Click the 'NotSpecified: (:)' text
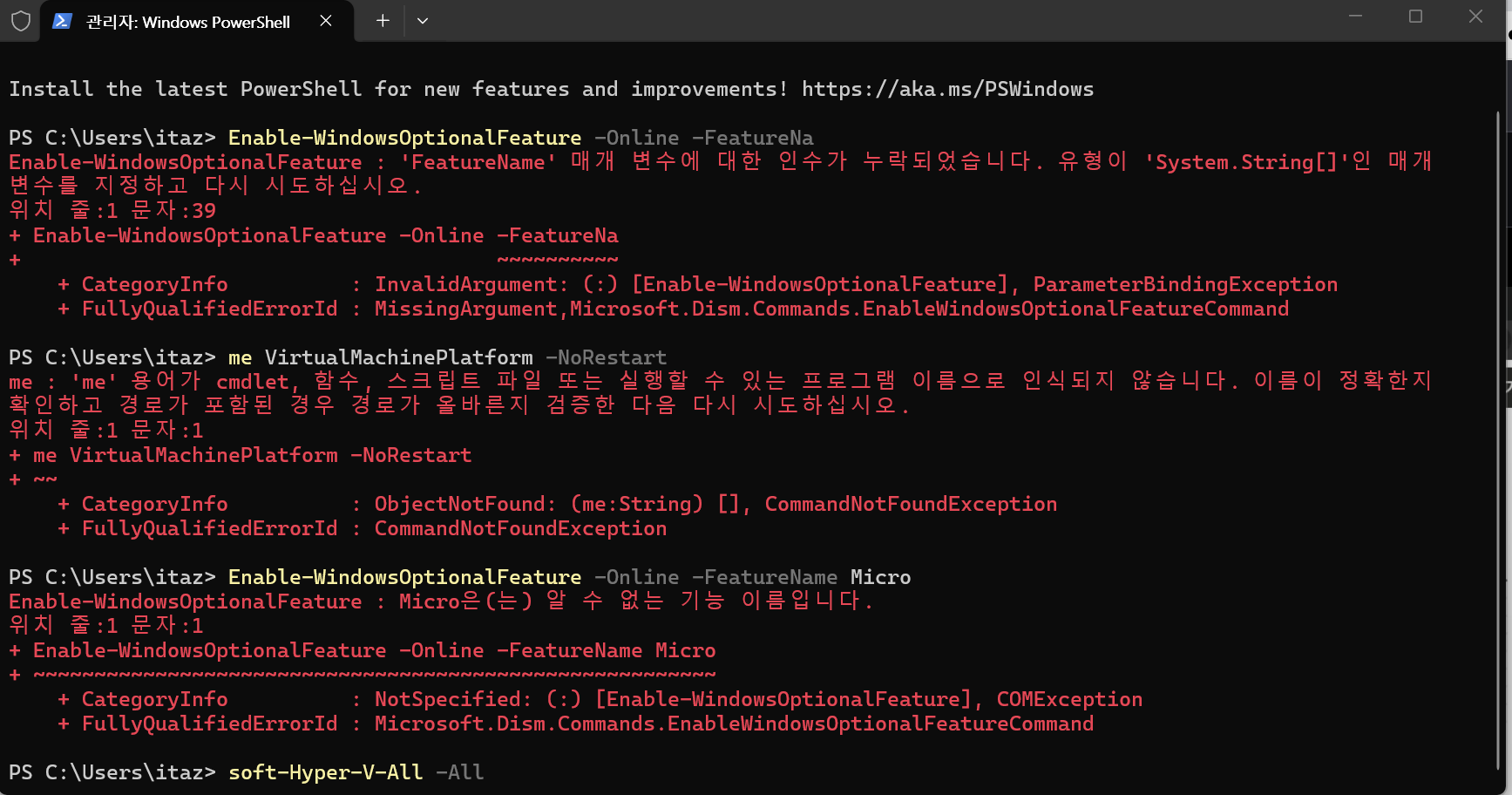This screenshot has height=795, width=1512. [478, 699]
